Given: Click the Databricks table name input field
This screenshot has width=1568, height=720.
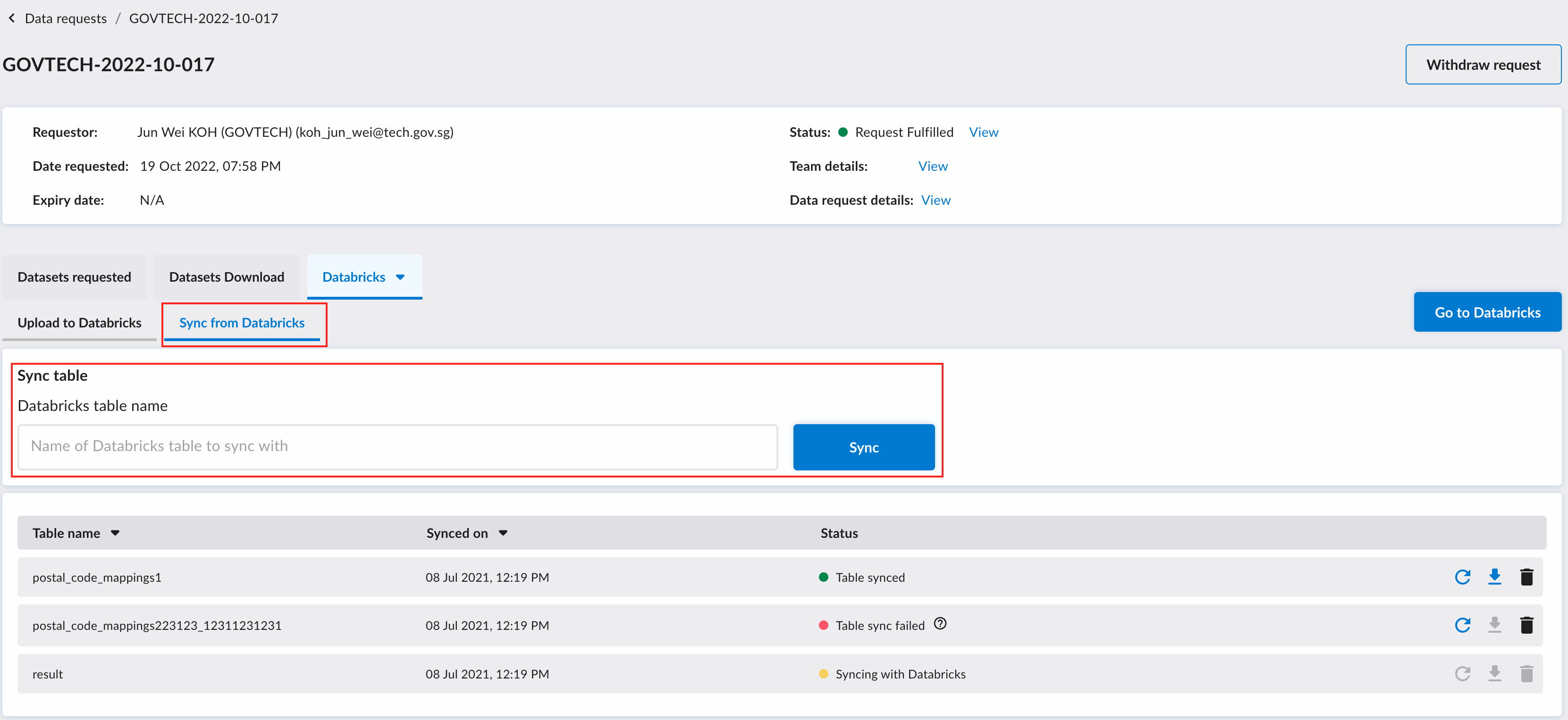Looking at the screenshot, I should point(397,447).
